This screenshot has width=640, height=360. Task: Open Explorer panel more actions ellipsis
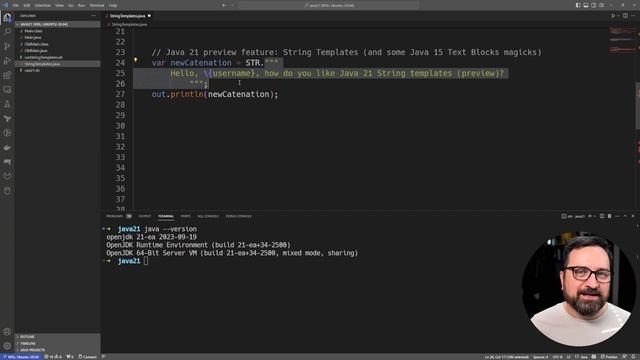(94, 16)
